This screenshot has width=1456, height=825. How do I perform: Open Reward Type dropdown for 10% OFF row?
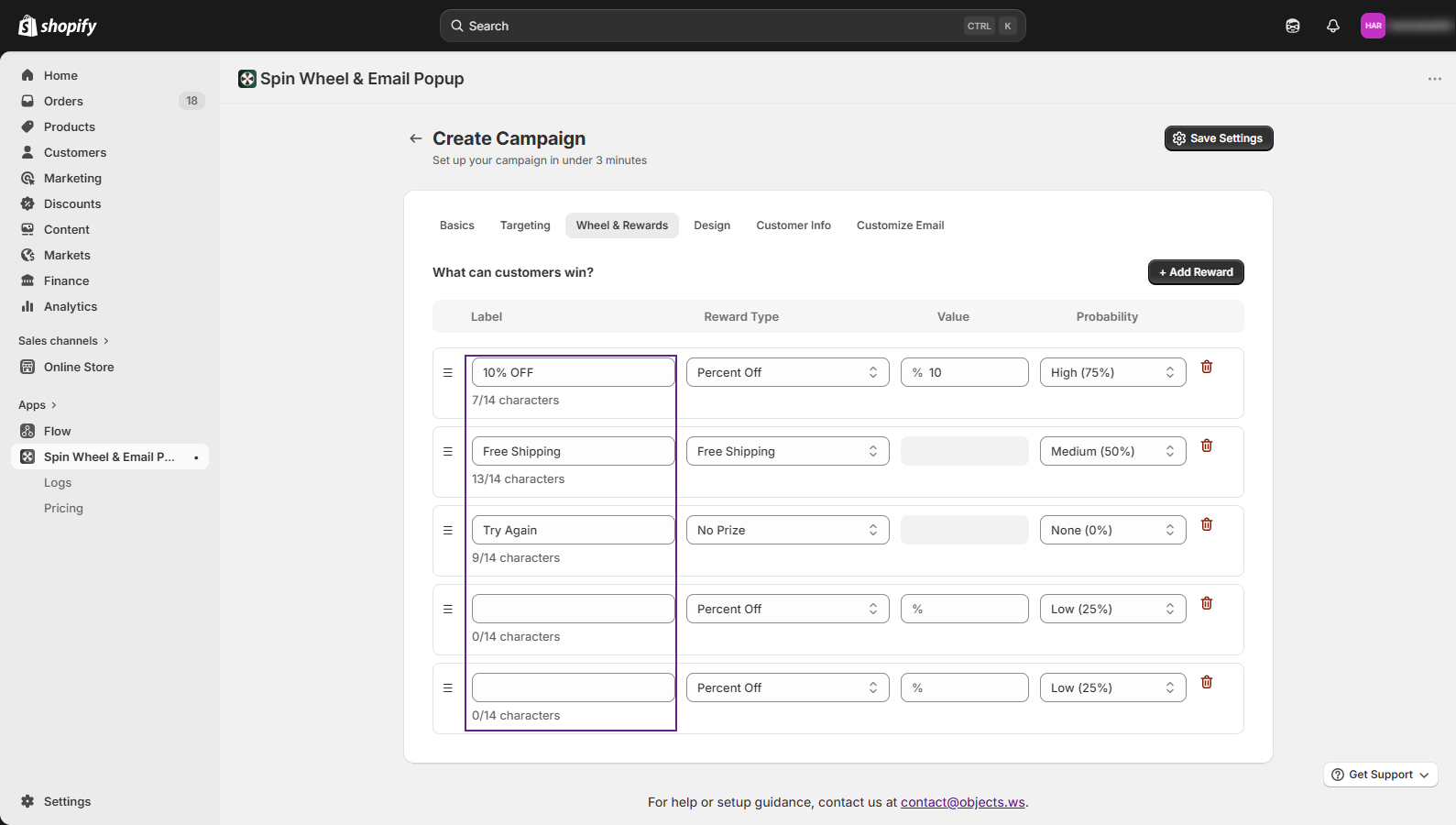788,372
